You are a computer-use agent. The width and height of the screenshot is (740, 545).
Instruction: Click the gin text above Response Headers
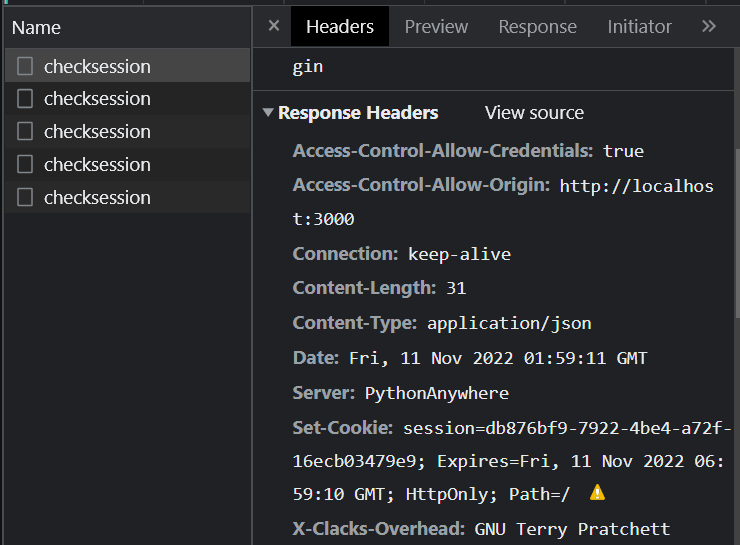[308, 67]
